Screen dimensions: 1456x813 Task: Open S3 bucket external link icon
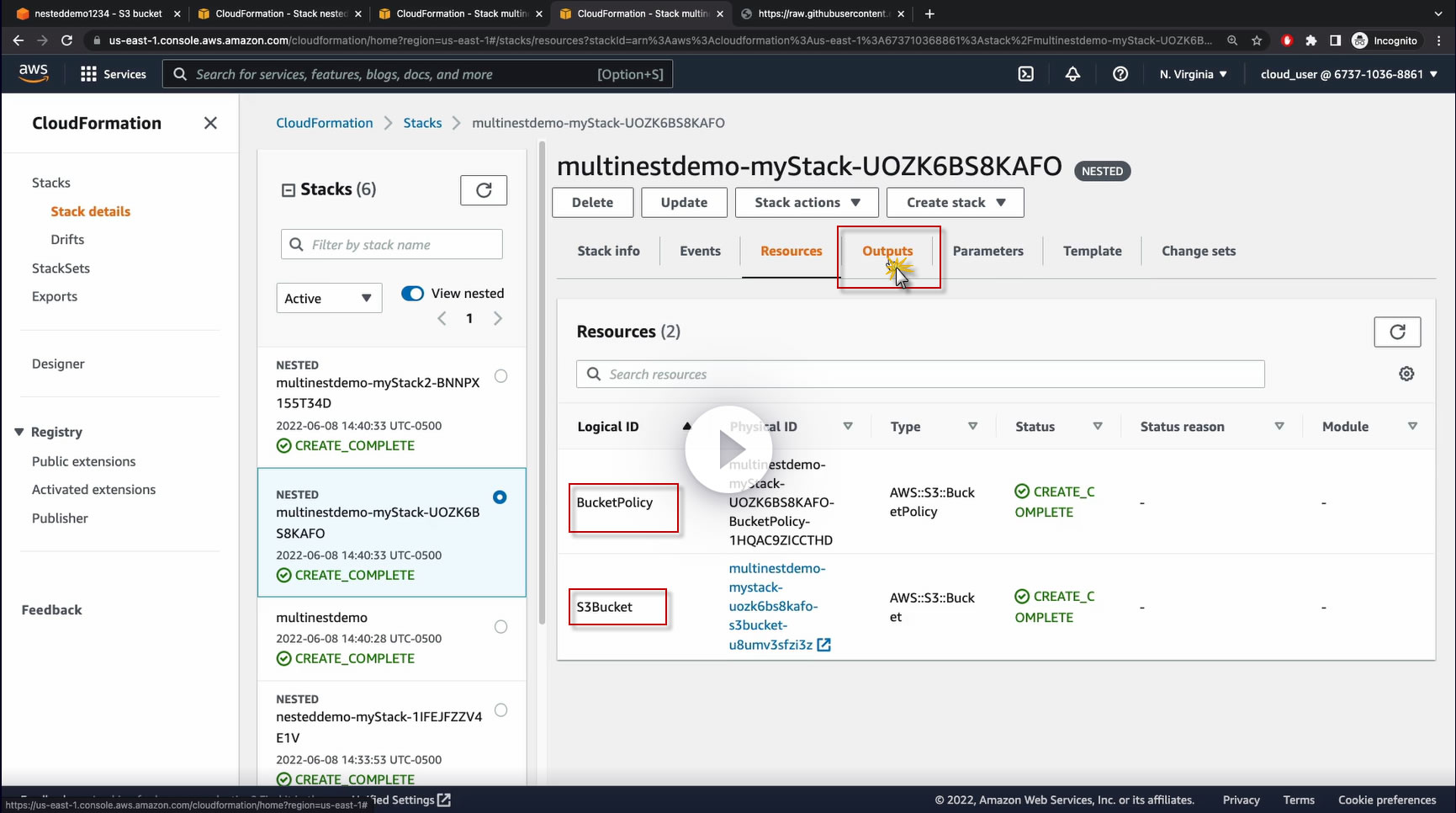coord(824,645)
